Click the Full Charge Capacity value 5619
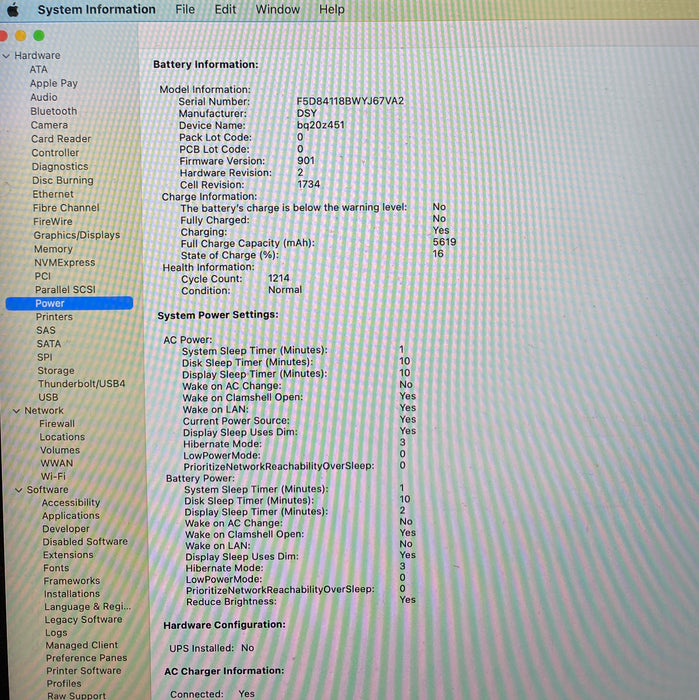 444,242
